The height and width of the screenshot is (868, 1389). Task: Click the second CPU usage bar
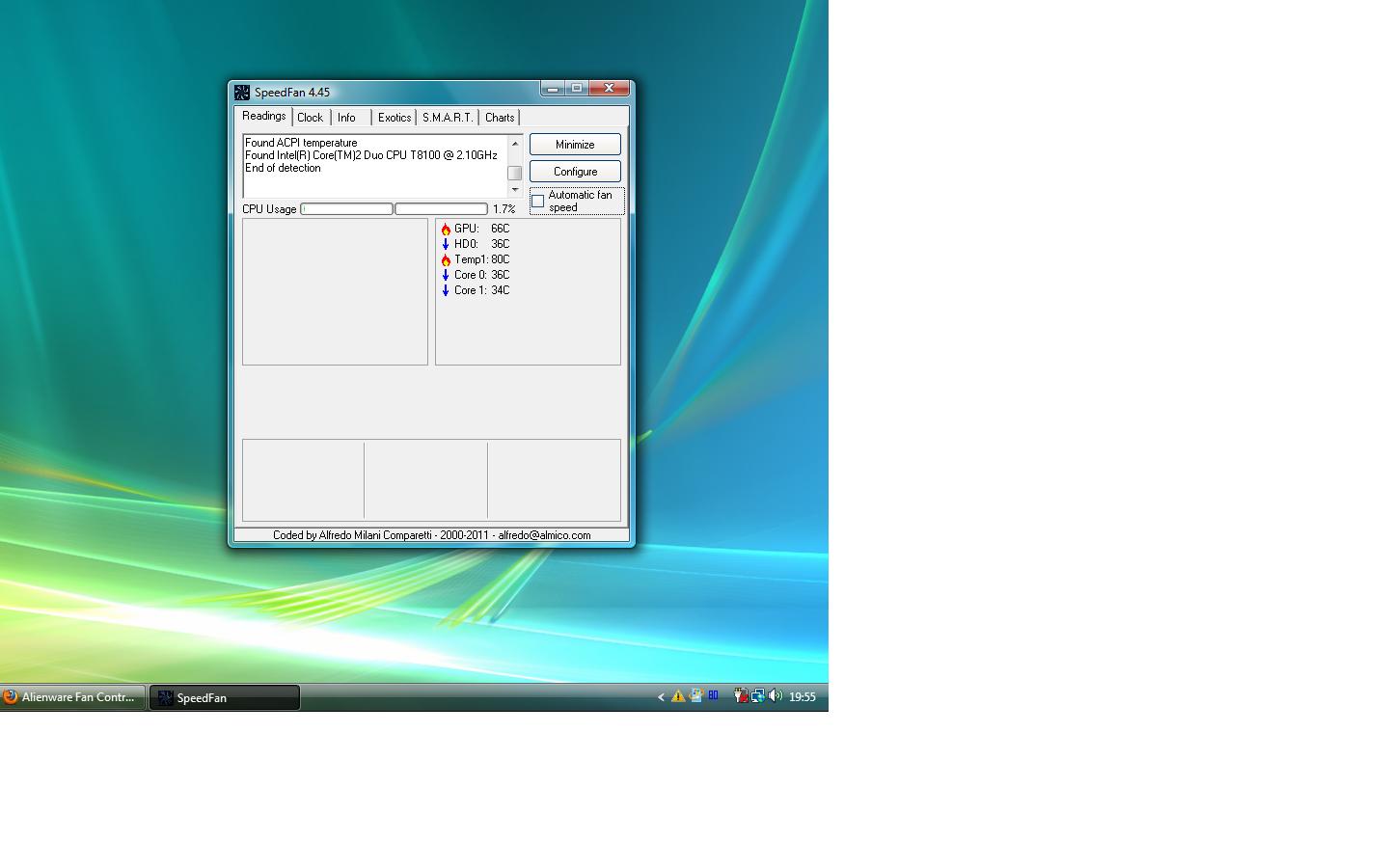pyautogui.click(x=441, y=209)
